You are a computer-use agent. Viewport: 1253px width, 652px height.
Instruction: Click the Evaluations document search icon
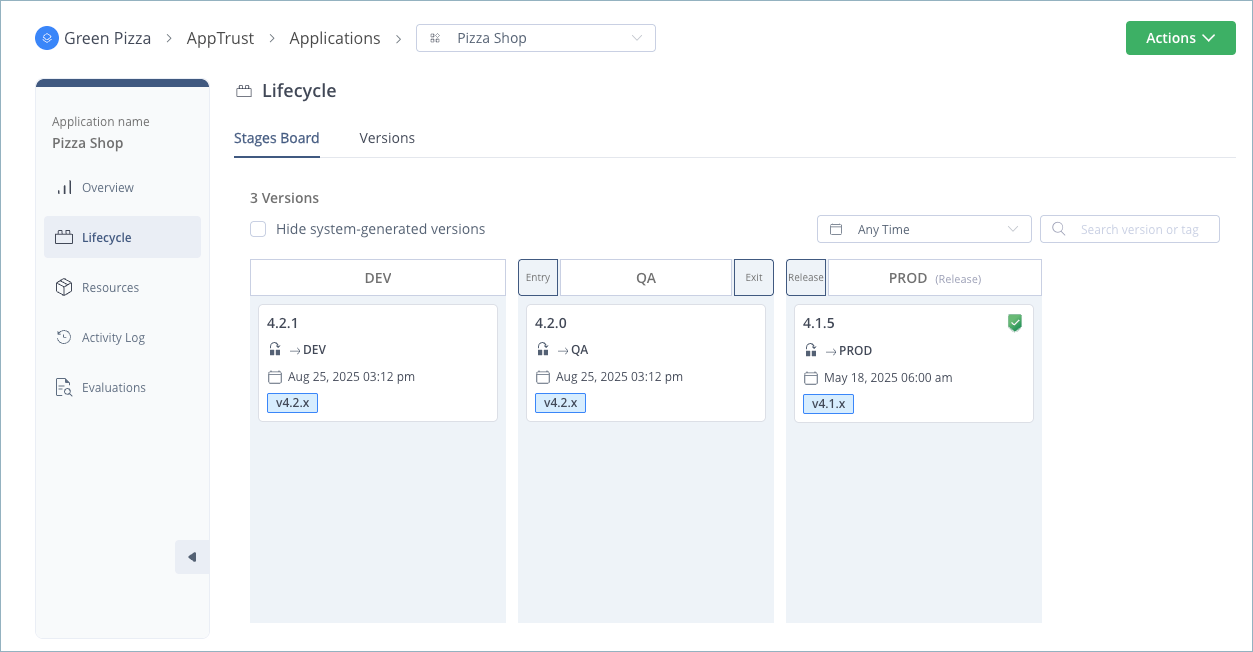point(64,388)
